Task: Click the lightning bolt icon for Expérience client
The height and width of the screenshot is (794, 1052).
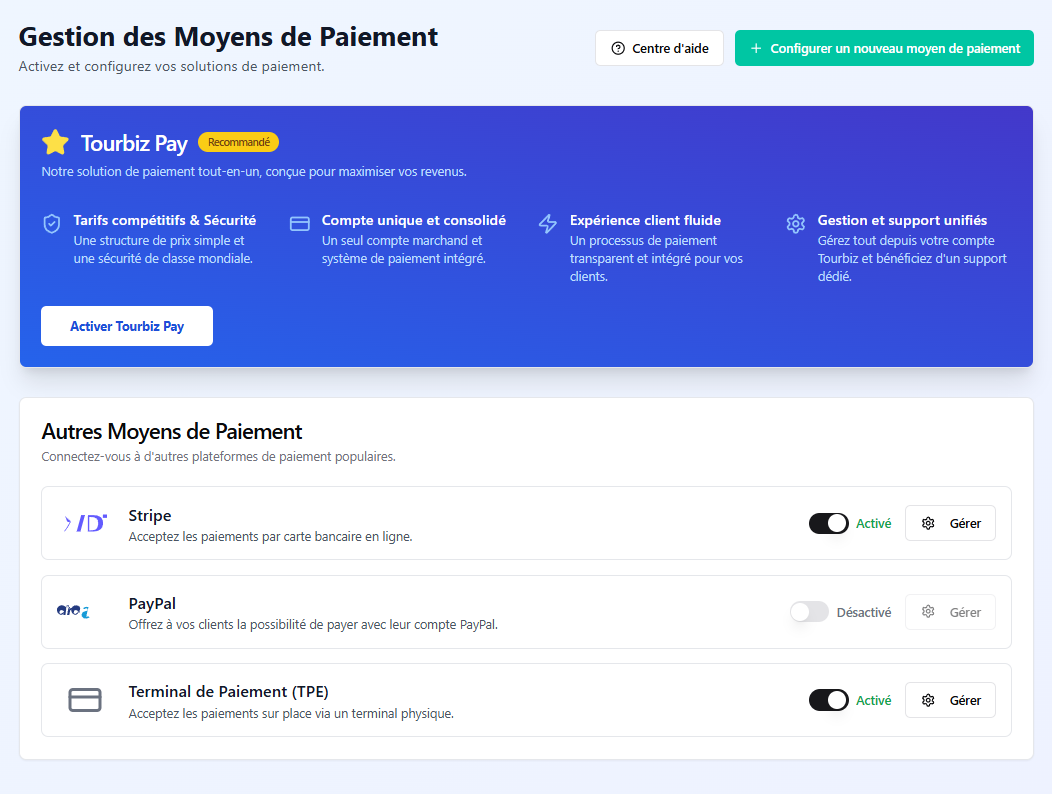Action: [548, 223]
